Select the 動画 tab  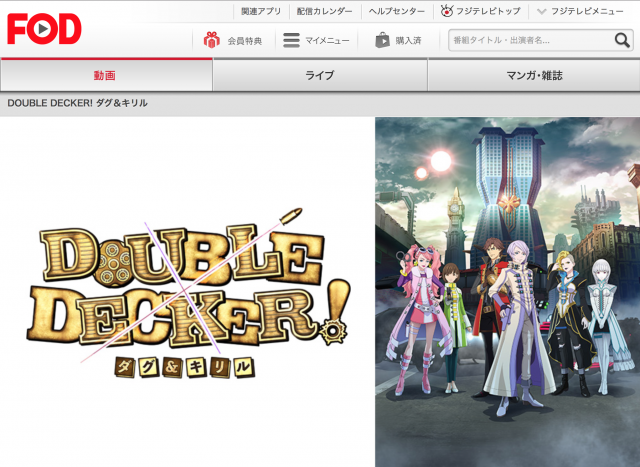pos(106,75)
